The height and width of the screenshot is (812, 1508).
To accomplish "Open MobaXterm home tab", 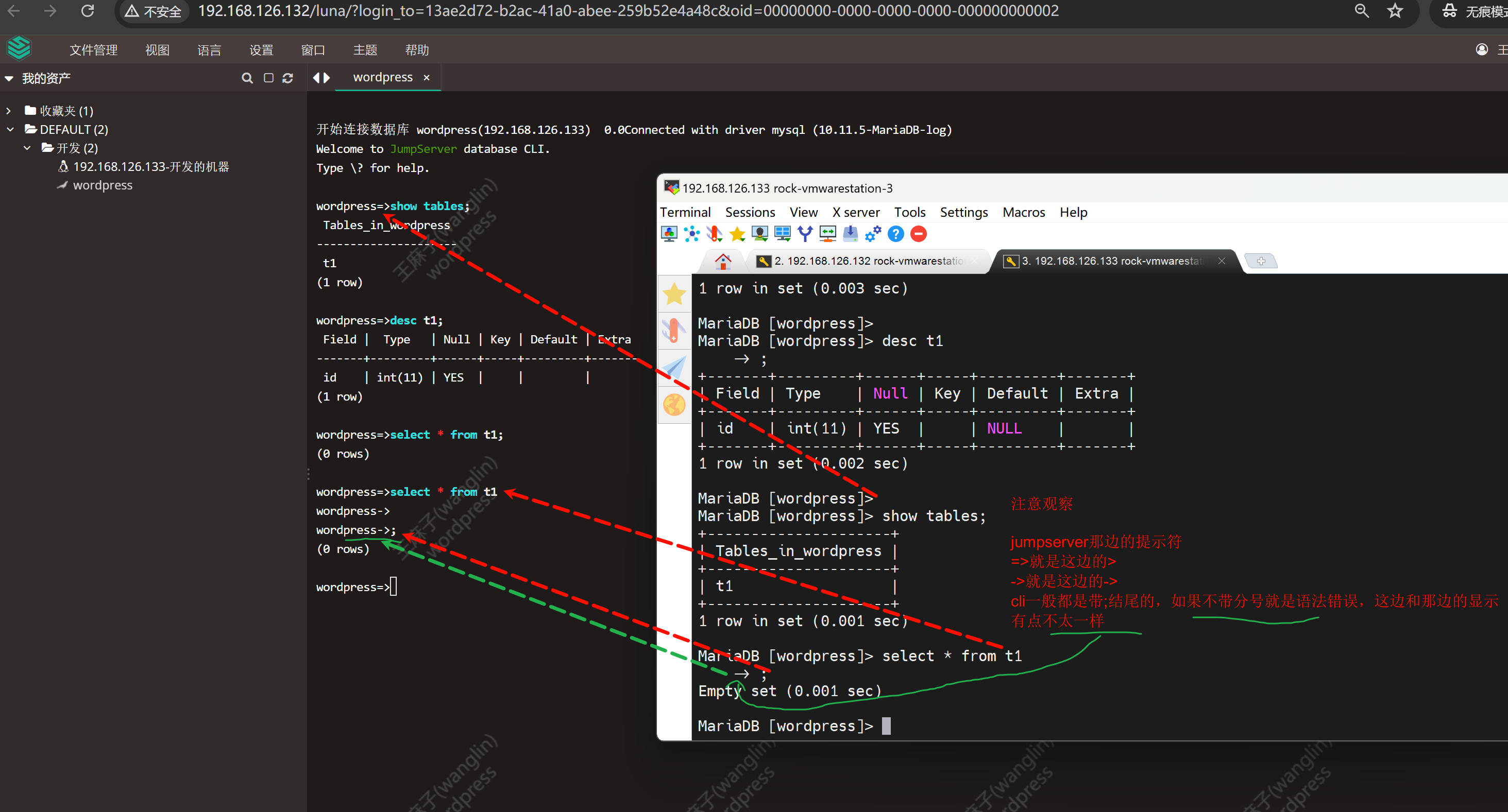I will [x=723, y=261].
